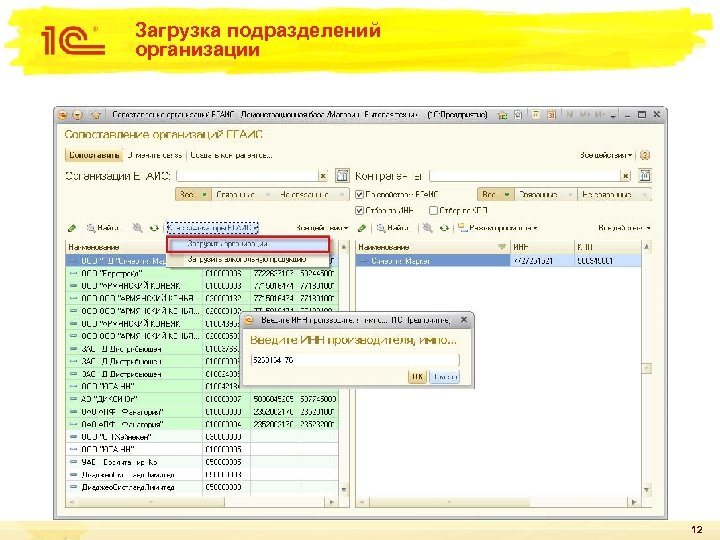Image resolution: width=720 pixels, height=540 pixels.
Task: Select left panel Сопоставленные filter toggle
Action: [x=242, y=195]
